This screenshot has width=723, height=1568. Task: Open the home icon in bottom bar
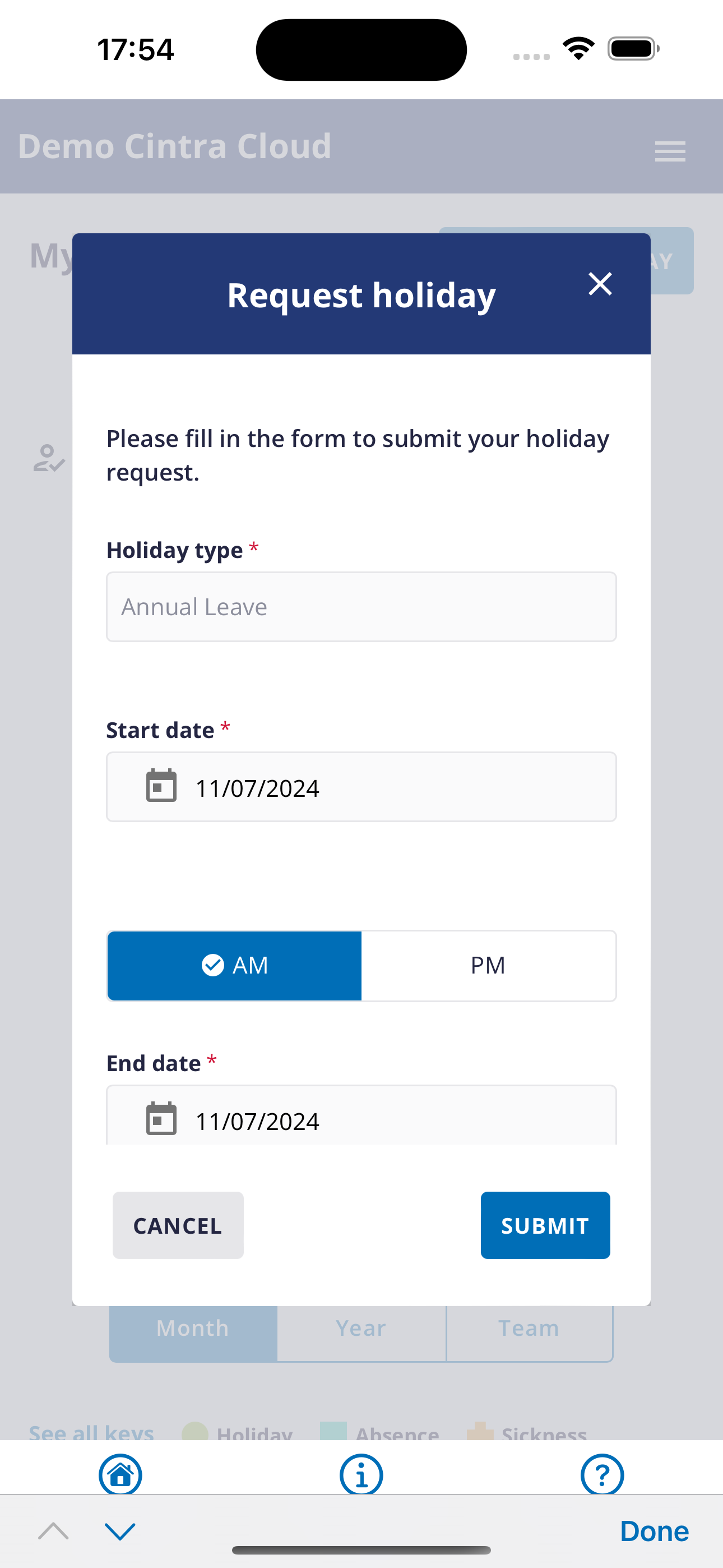point(121,1474)
